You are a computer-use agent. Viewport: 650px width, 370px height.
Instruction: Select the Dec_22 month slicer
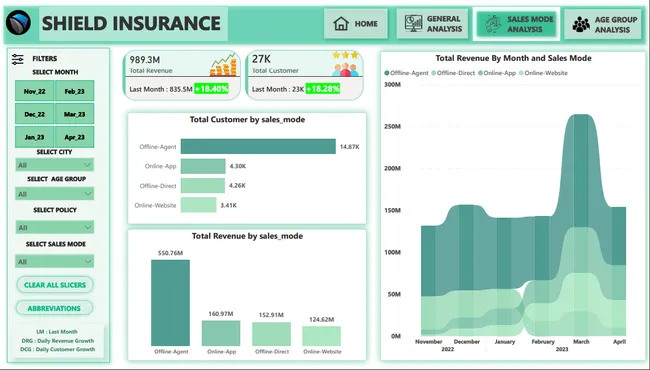[x=34, y=114]
